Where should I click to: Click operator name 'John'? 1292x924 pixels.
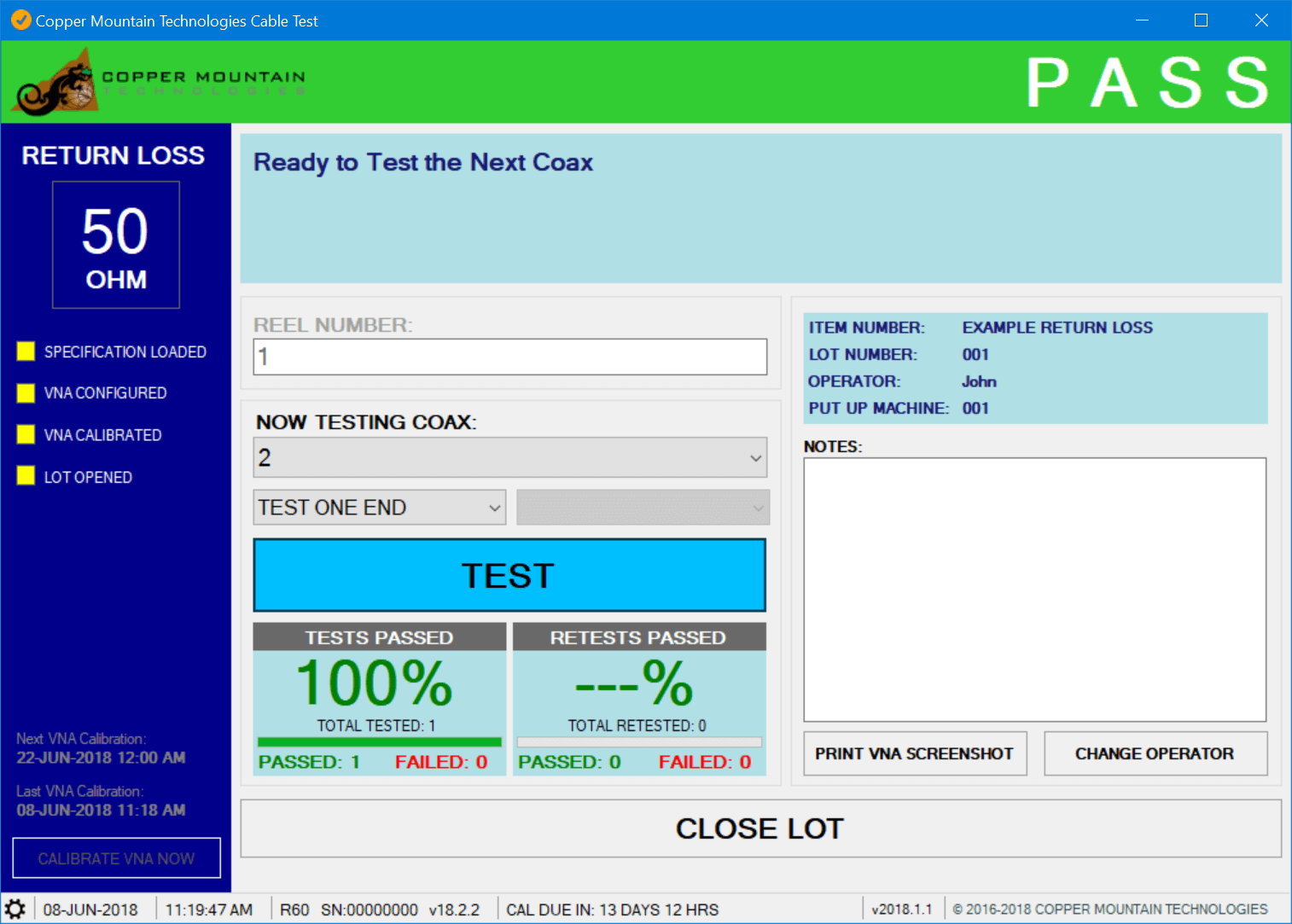click(979, 381)
